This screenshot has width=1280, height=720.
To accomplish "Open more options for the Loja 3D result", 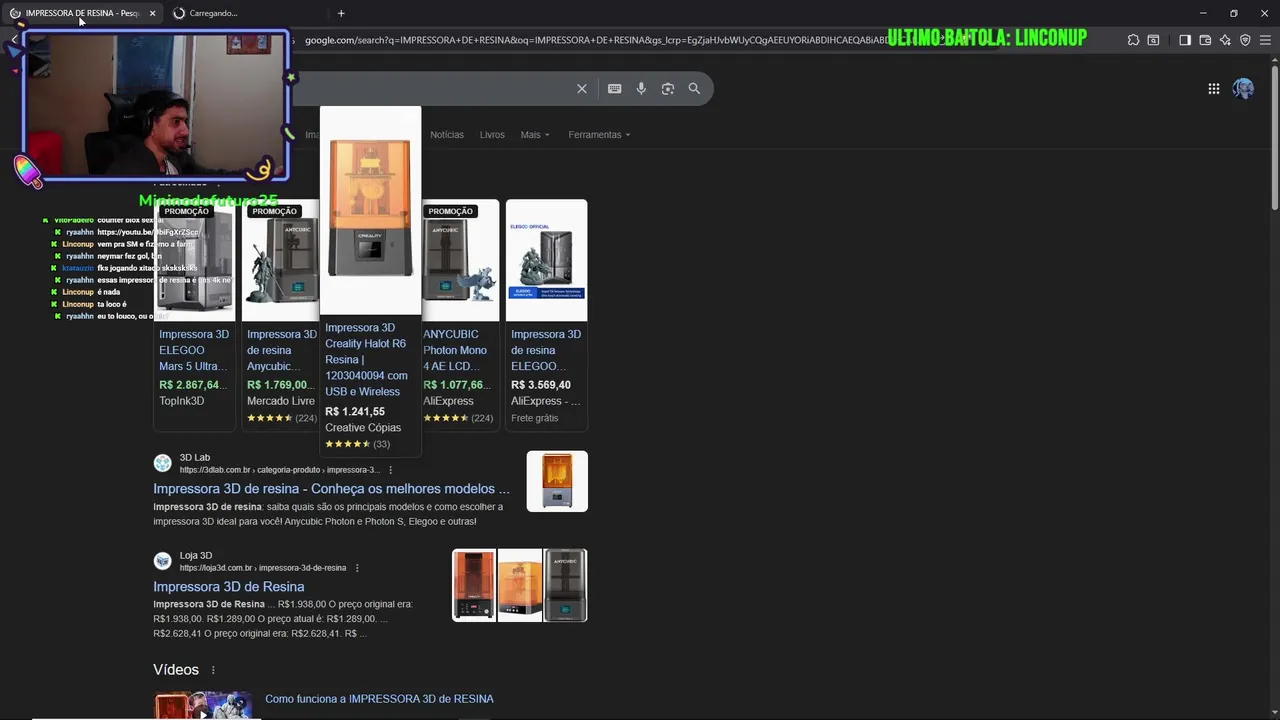I will click(357, 568).
